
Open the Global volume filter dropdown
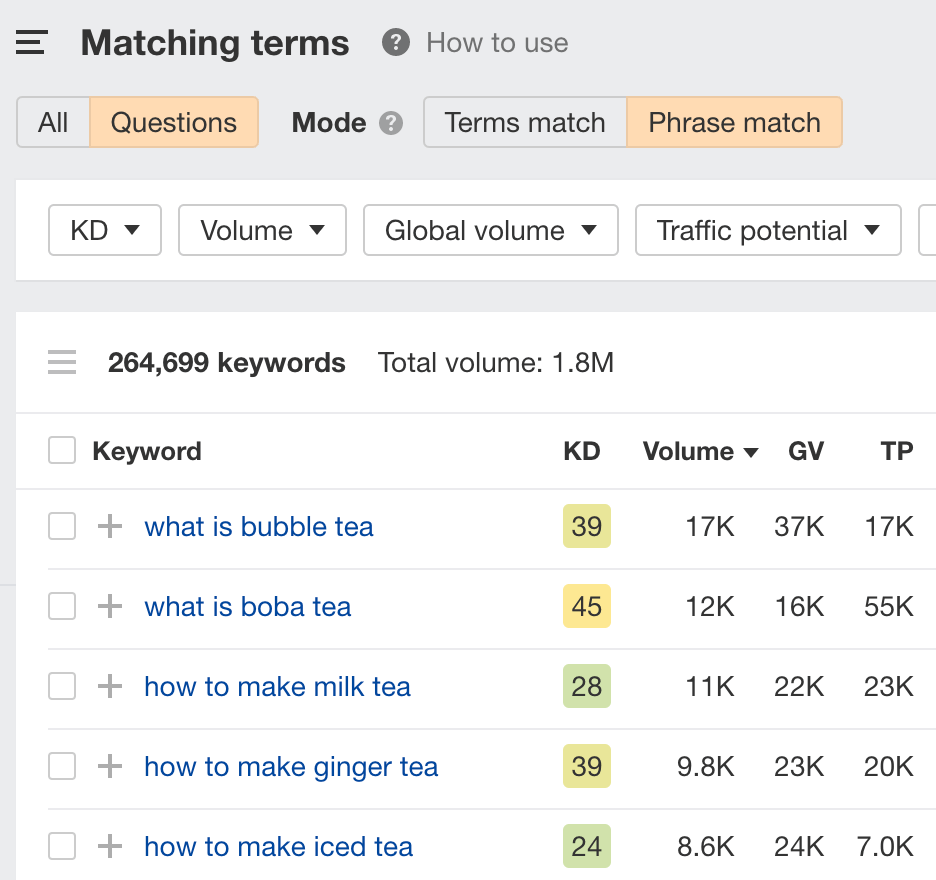click(x=490, y=231)
